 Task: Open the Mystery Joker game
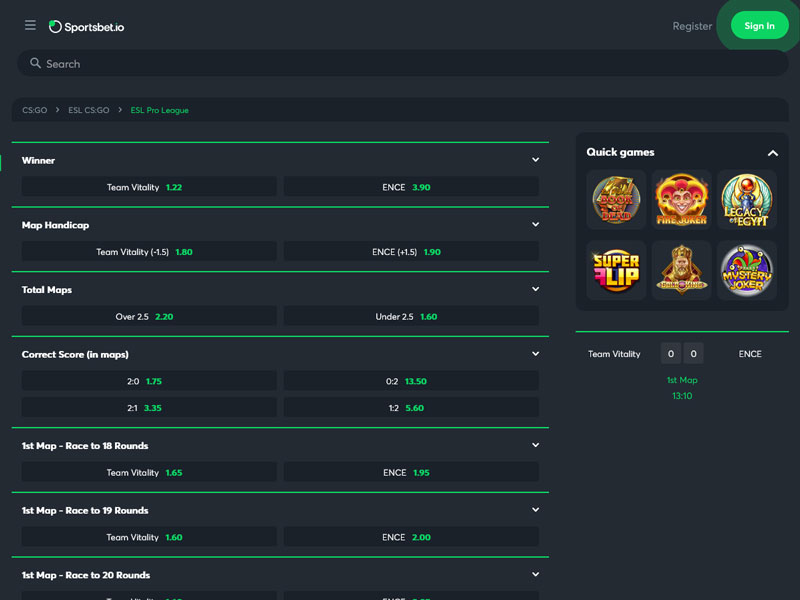pyautogui.click(x=746, y=270)
